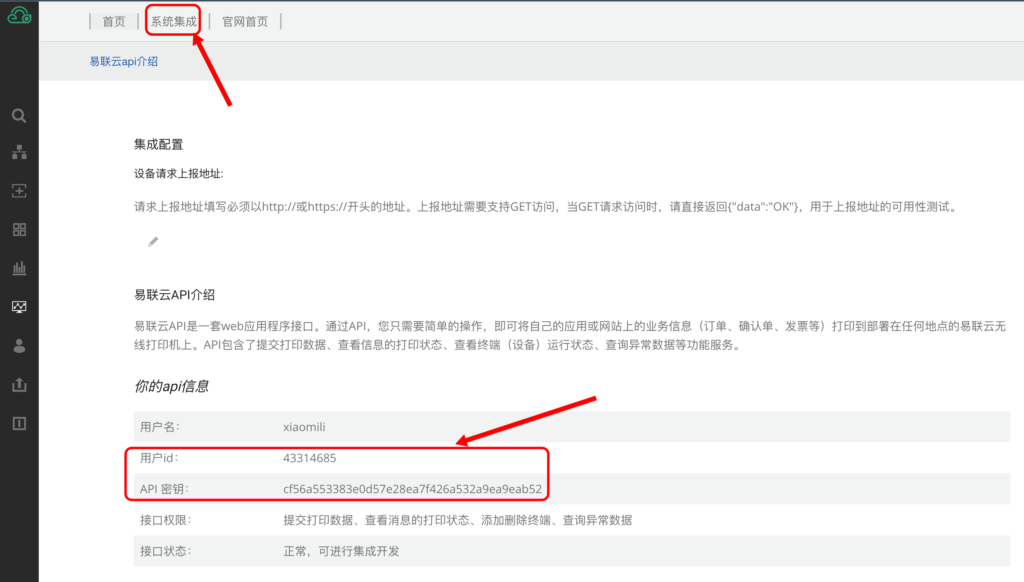Open the search icon in the left sidebar

point(18,115)
